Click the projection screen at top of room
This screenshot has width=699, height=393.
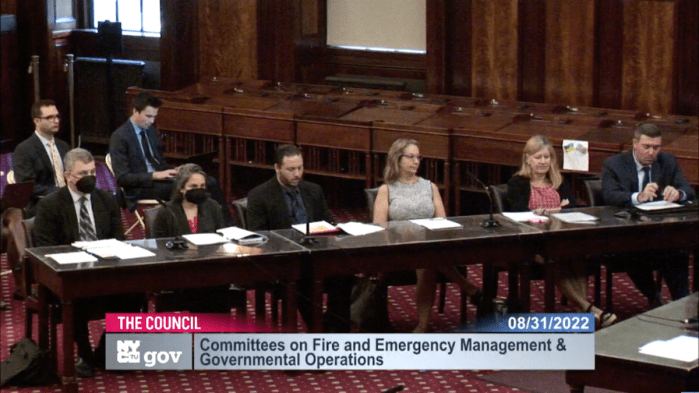(376, 26)
